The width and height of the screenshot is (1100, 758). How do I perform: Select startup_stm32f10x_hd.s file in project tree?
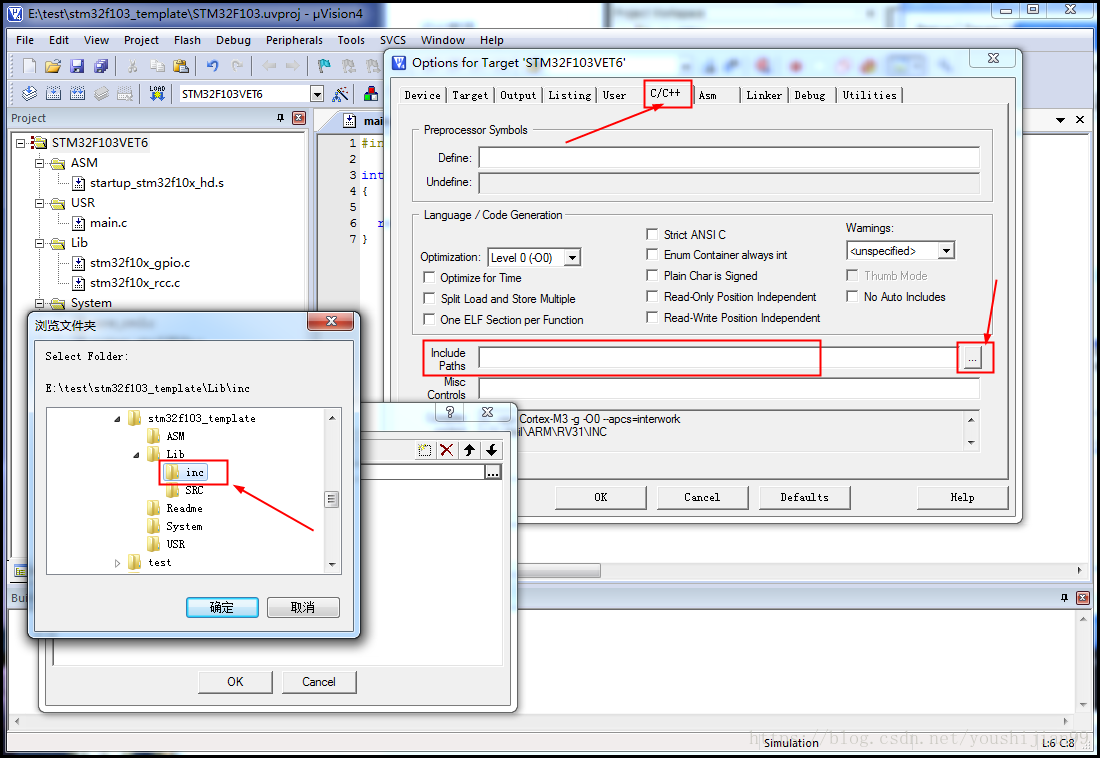(x=156, y=183)
